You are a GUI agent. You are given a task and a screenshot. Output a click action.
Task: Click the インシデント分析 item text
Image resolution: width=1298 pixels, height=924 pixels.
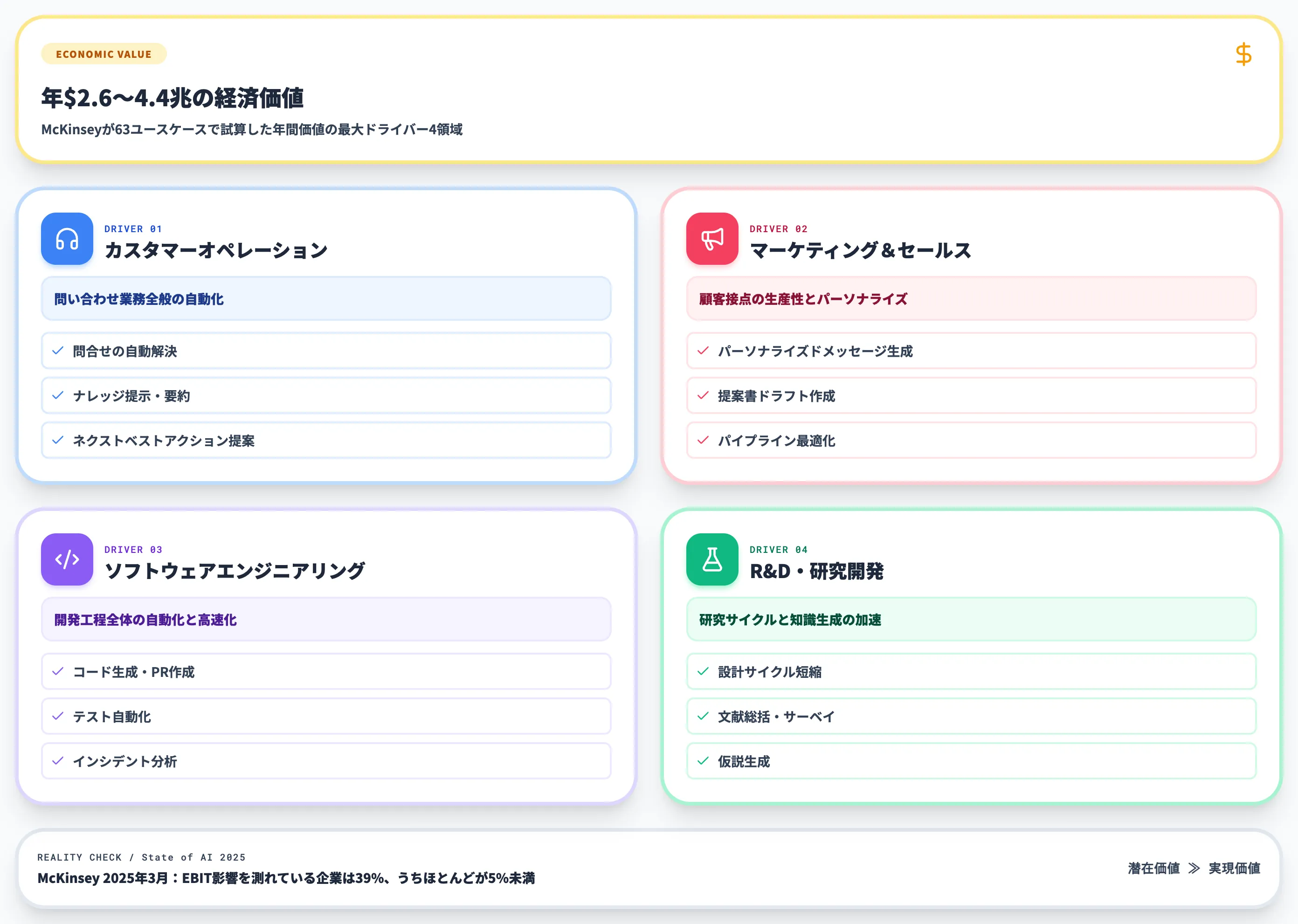click(124, 761)
